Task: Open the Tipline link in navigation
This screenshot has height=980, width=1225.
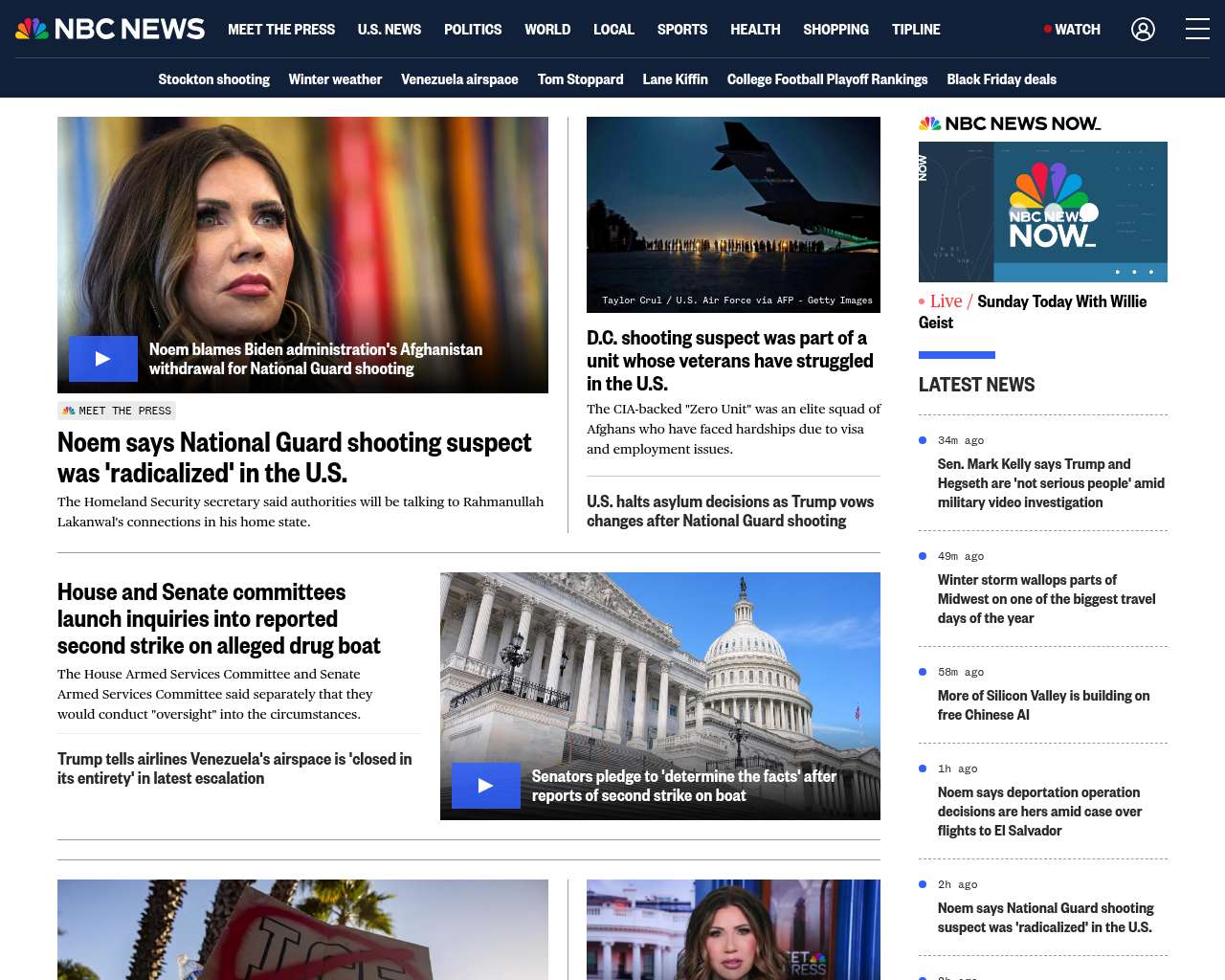Action: tap(916, 30)
